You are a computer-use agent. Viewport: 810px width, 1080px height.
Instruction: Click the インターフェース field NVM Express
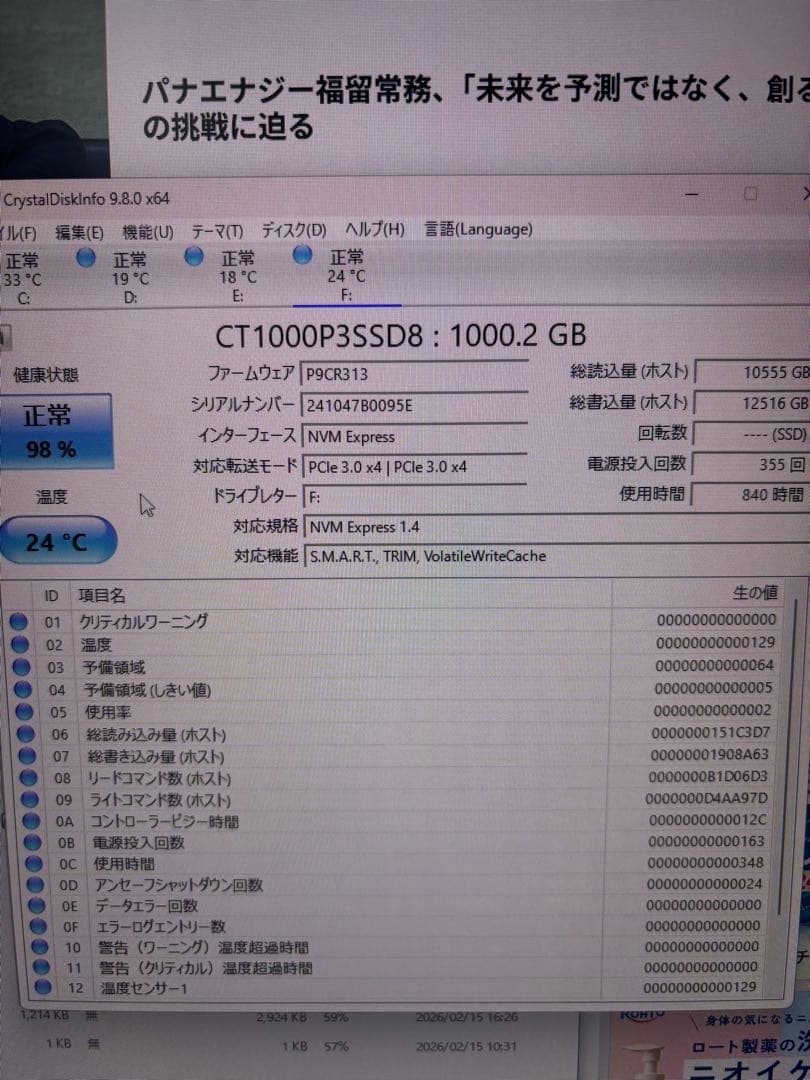coord(415,436)
